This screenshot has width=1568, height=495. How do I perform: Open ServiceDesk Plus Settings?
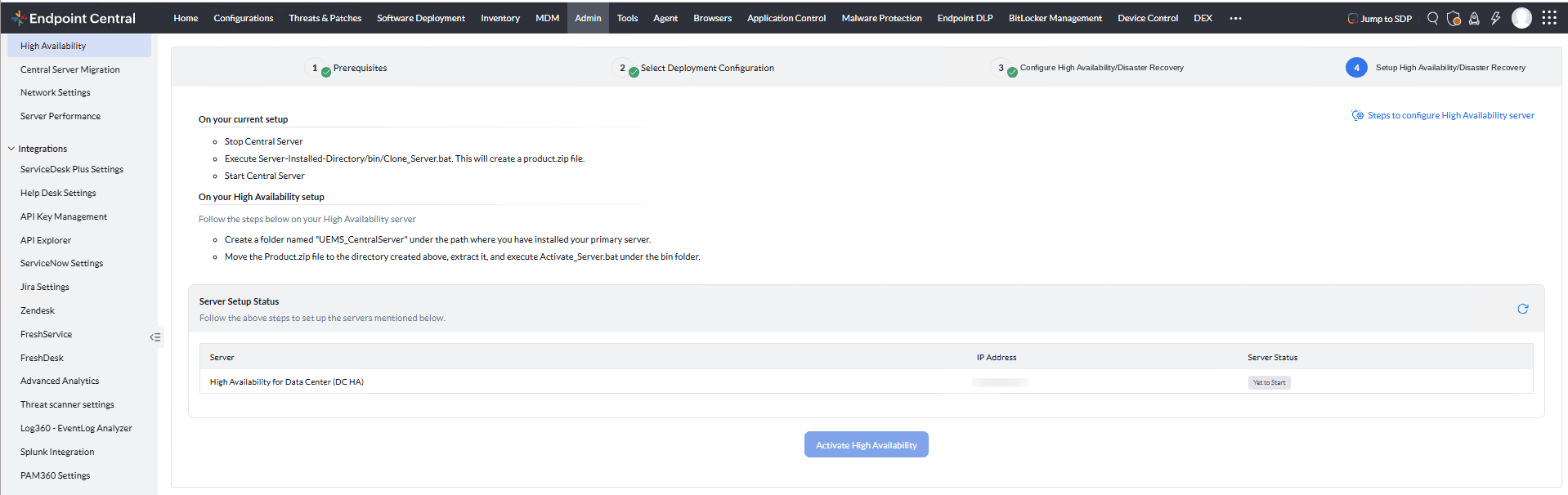[x=72, y=169]
